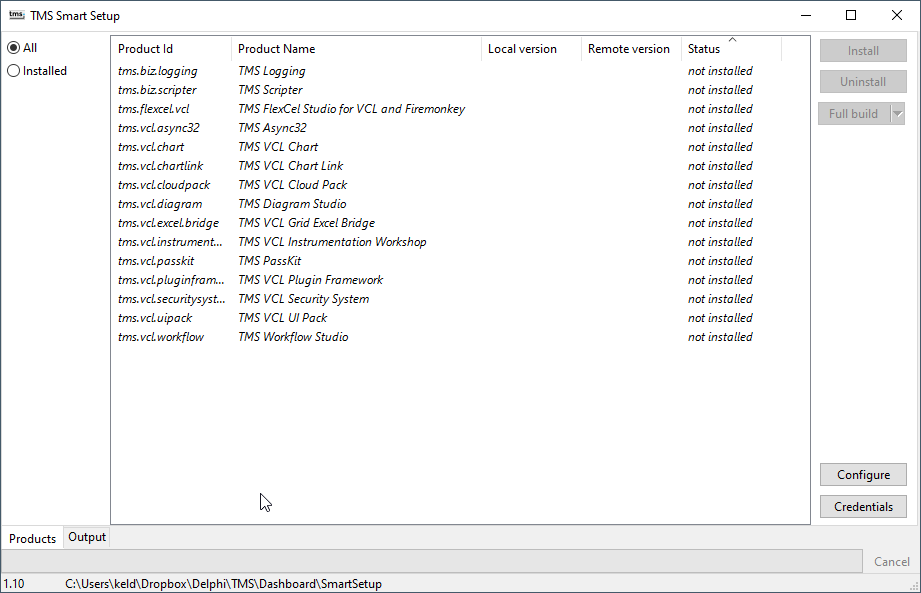This screenshot has height=593, width=921.
Task: Click the not installed status of TMS Logging
Action: coord(720,71)
